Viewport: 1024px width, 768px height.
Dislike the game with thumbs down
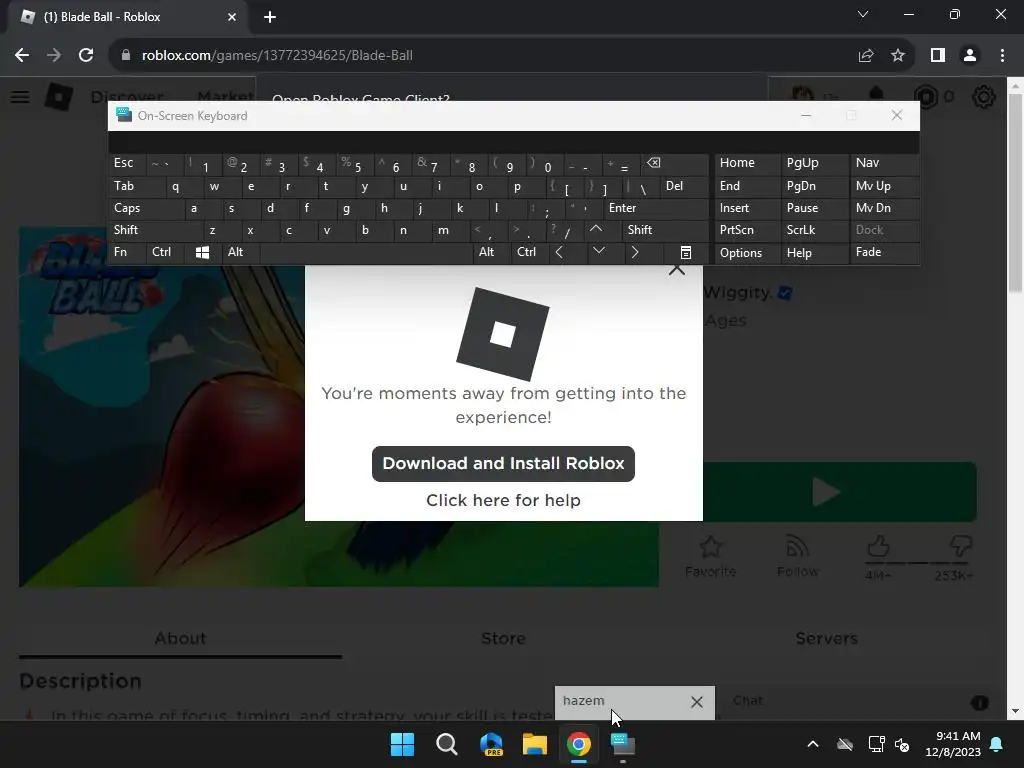click(960, 546)
